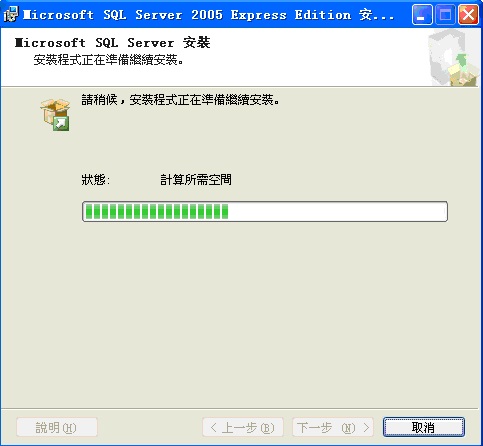The width and height of the screenshot is (483, 446).
Task: Click the installer icon in the title bar
Action: pyautogui.click(x=11, y=14)
